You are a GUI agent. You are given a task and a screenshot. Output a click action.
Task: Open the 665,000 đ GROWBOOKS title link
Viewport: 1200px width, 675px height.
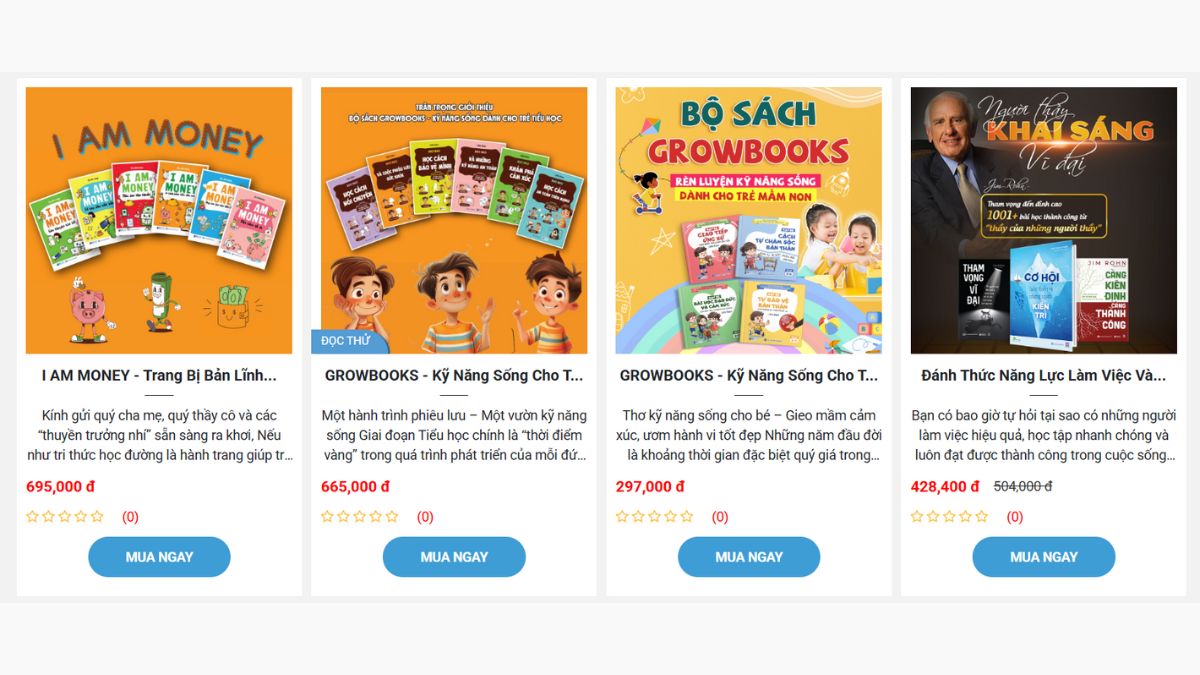(x=454, y=376)
